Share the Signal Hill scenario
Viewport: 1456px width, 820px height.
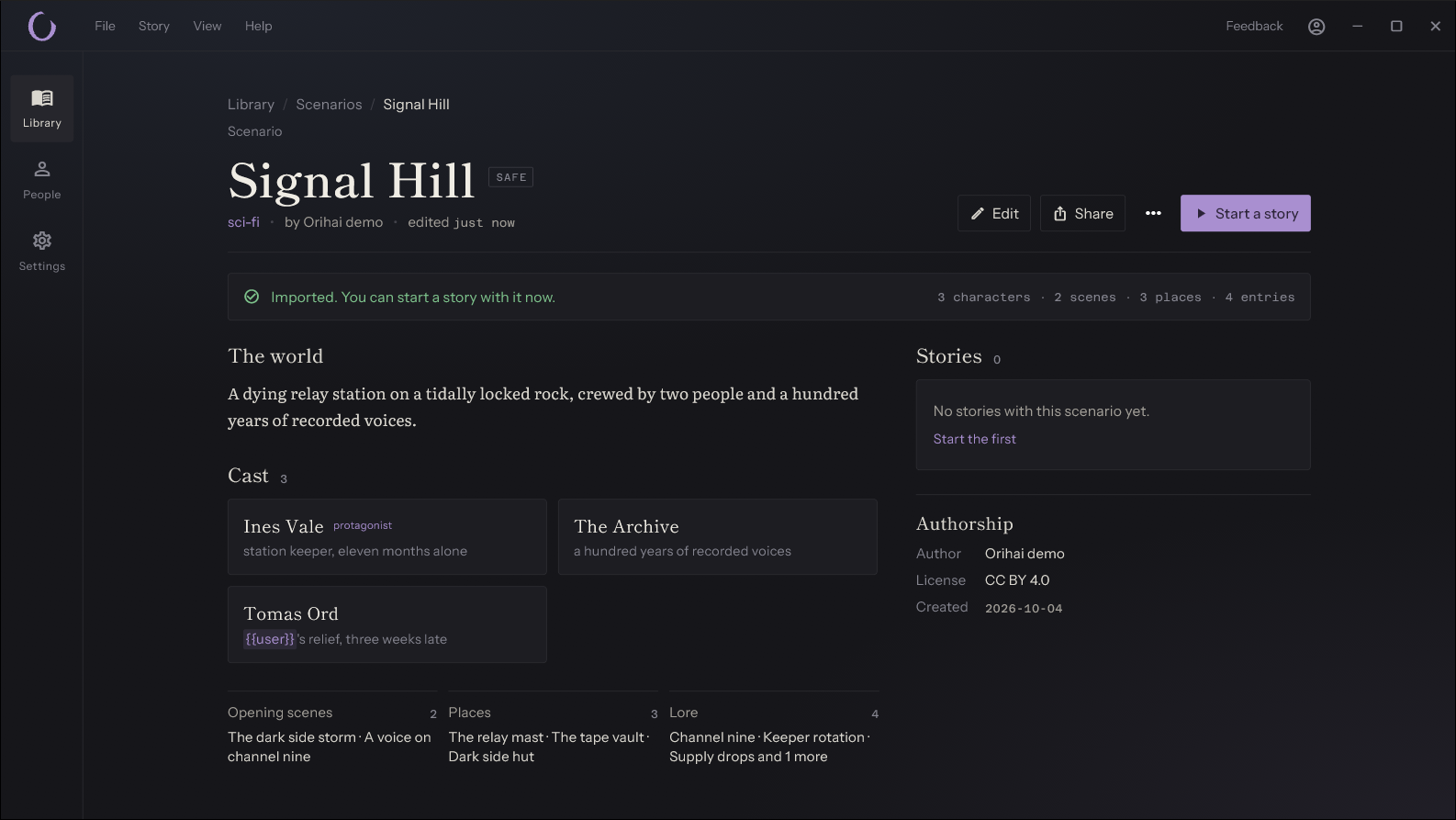pos(1082,213)
